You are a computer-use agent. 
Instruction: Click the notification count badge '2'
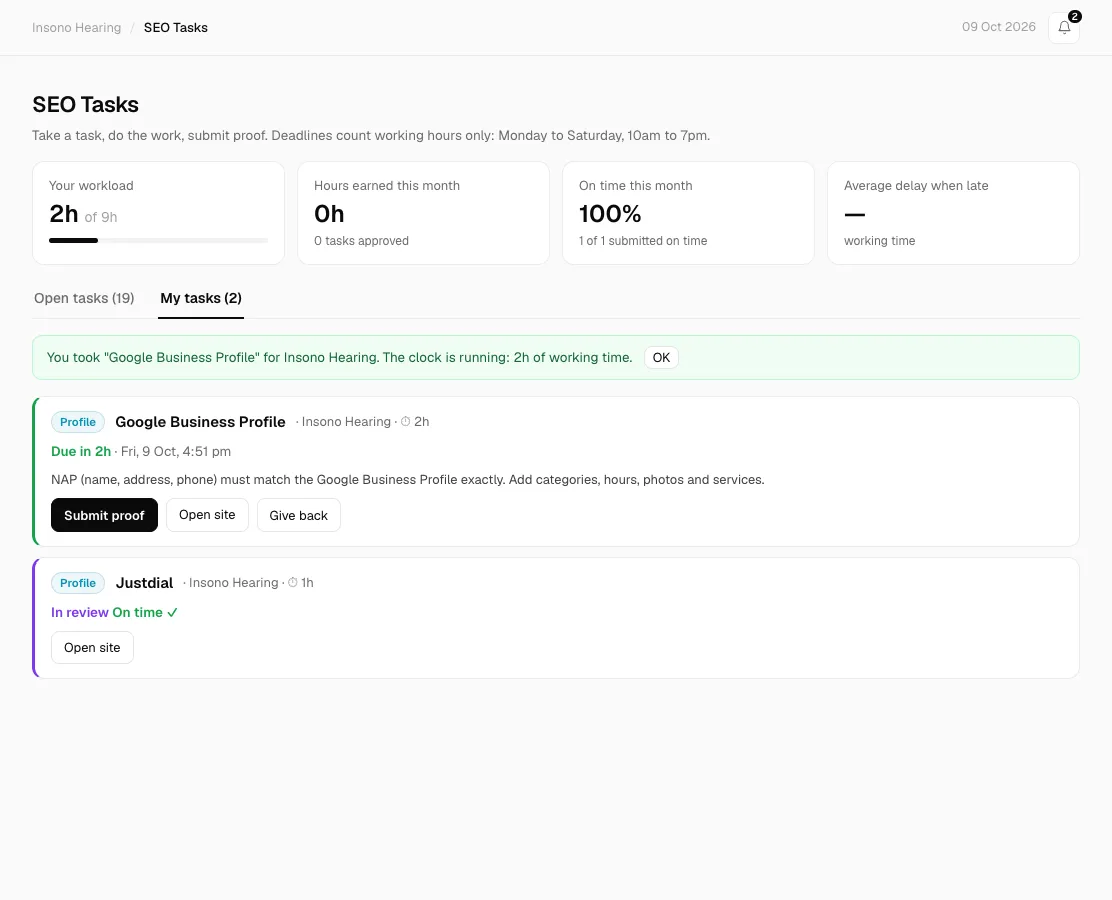[1074, 16]
